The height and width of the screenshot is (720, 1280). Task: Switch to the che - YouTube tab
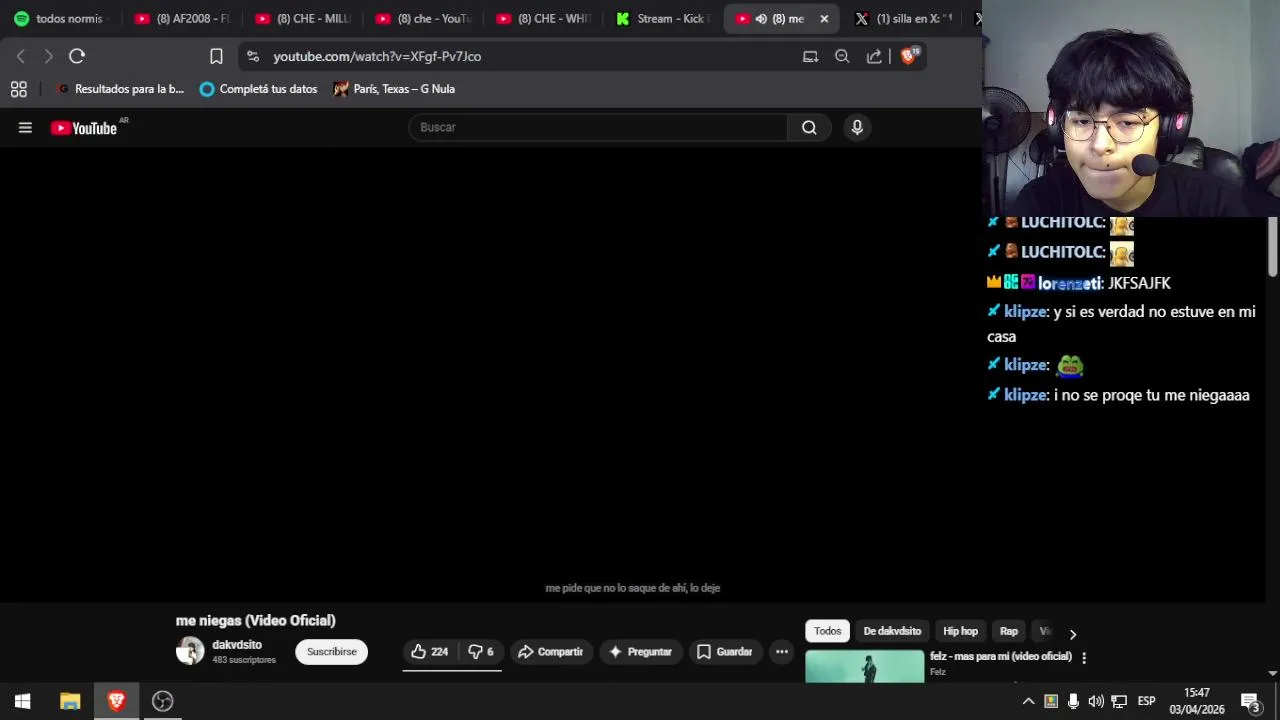tap(423, 18)
